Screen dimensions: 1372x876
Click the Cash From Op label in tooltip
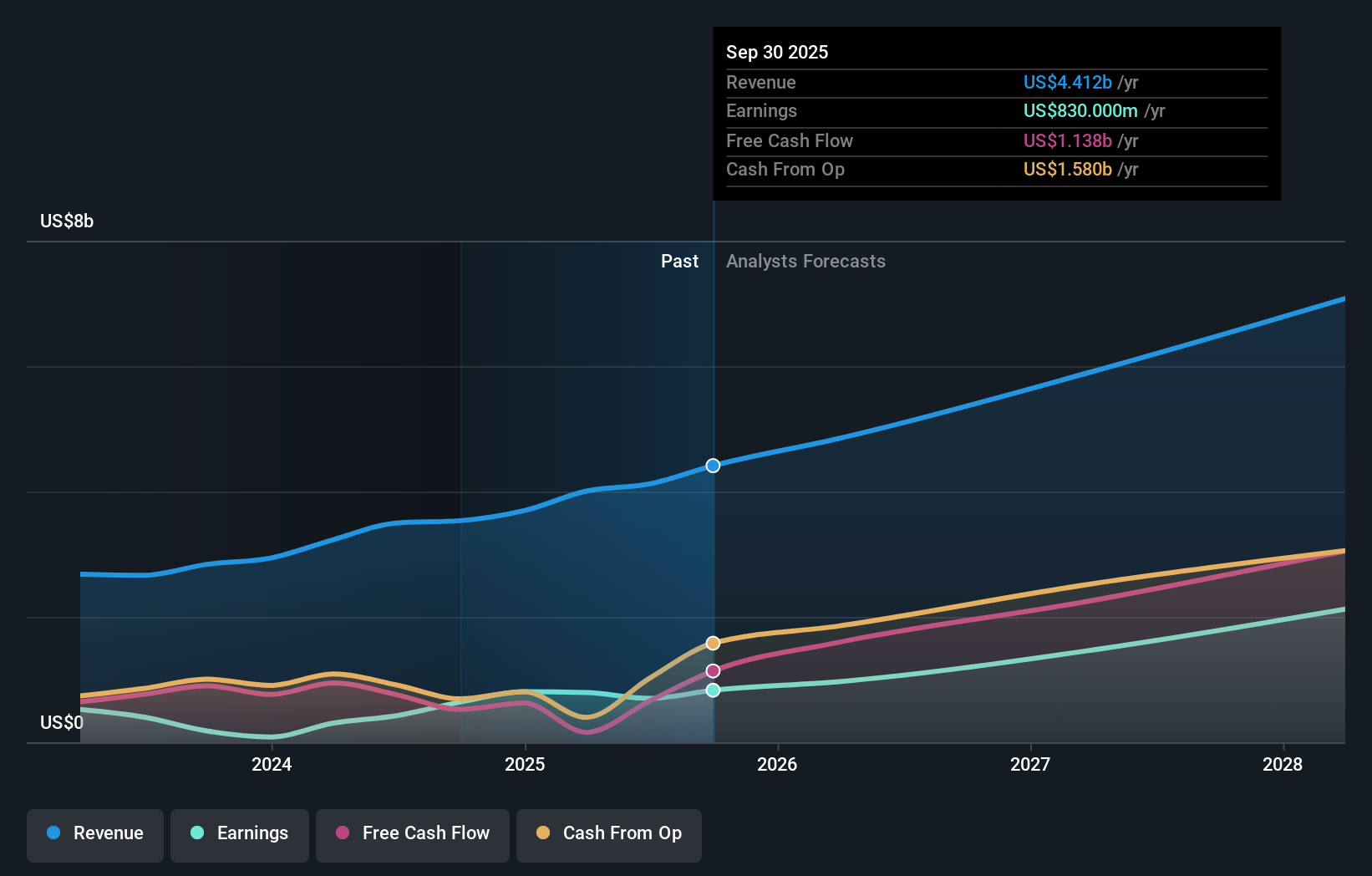[x=785, y=170]
